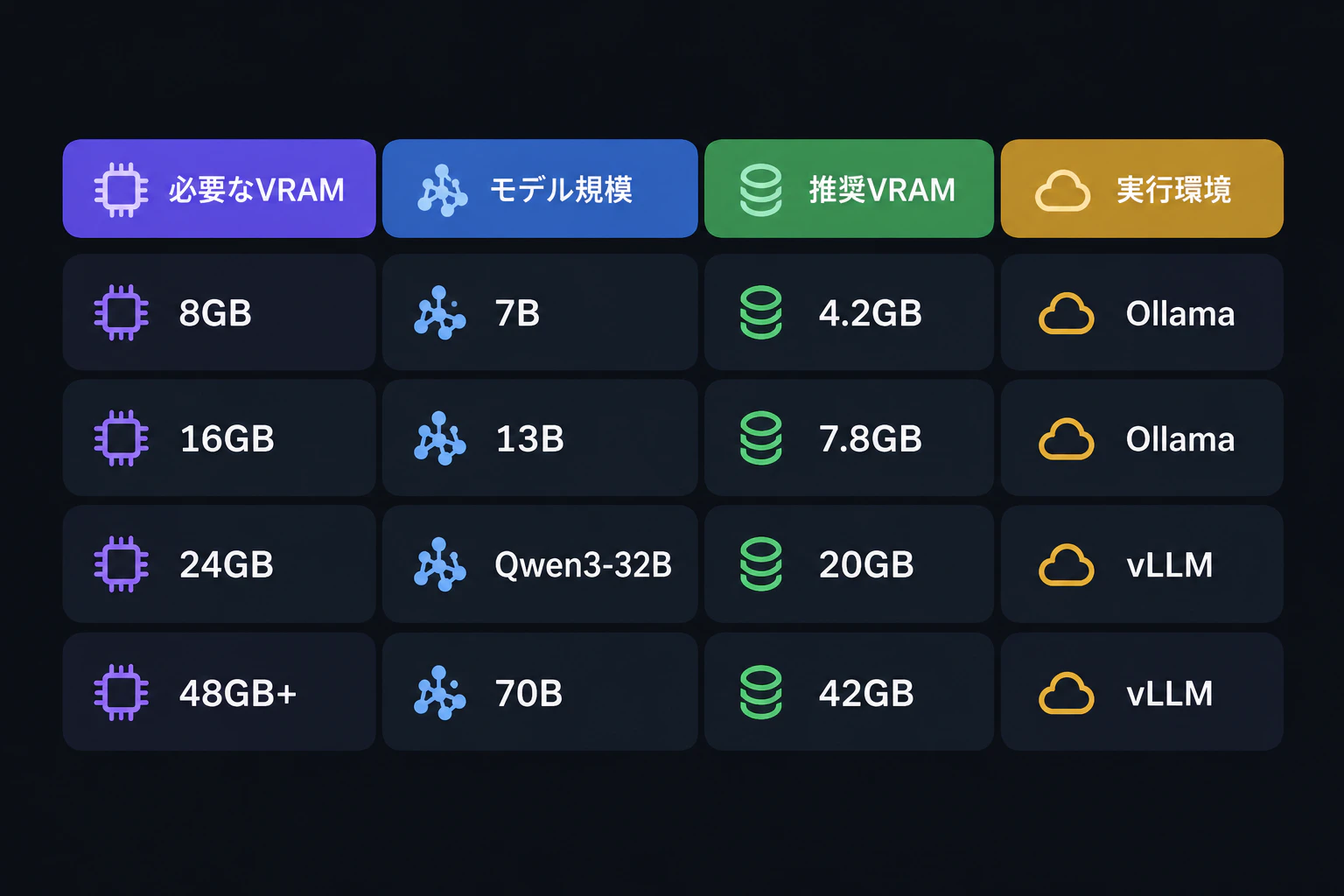The image size is (1344, 896).
Task: Click the 20GB recommended VRAM cell
Action: (x=849, y=564)
